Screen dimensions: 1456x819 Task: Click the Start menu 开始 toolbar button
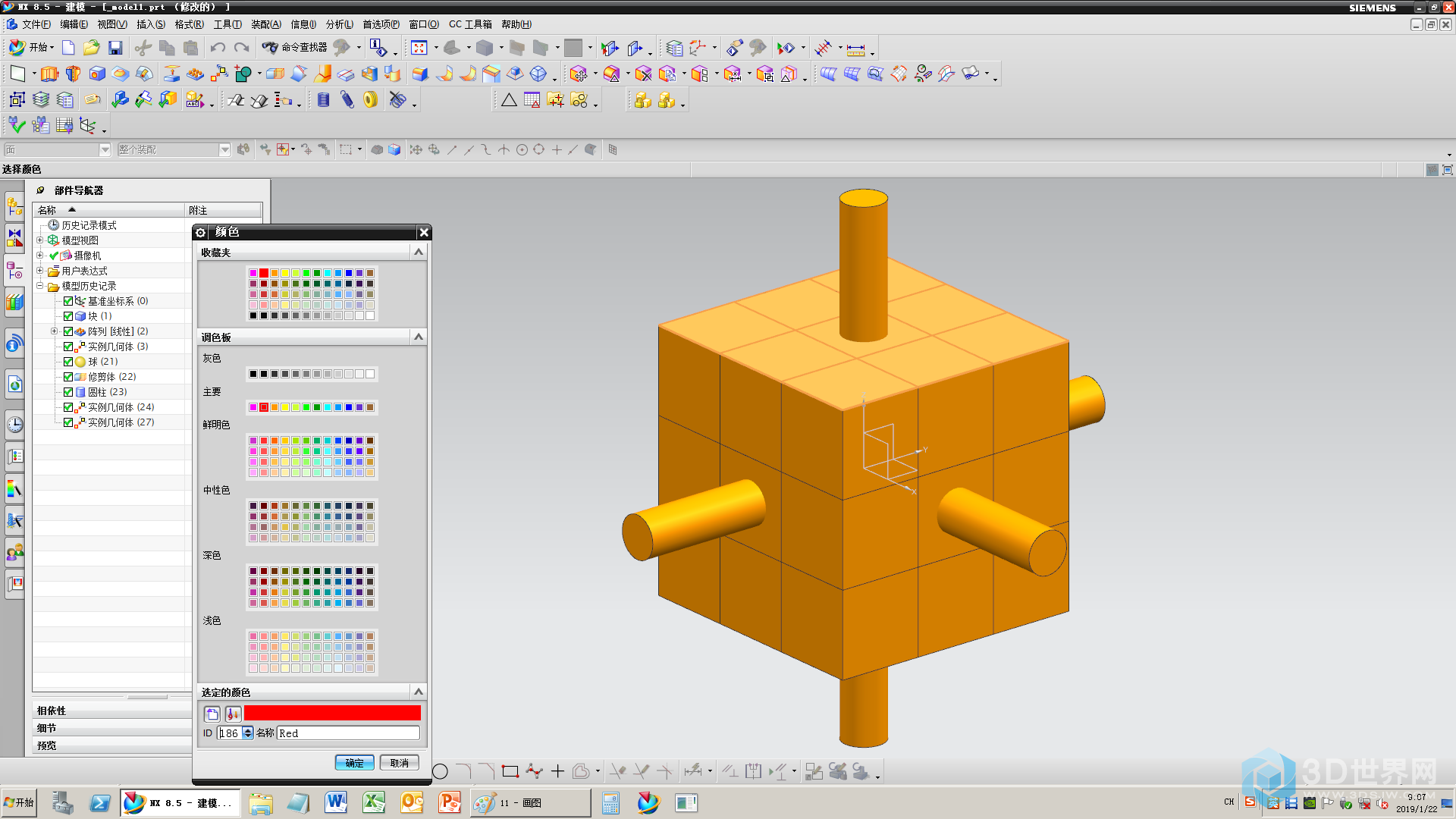pyautogui.click(x=31, y=47)
